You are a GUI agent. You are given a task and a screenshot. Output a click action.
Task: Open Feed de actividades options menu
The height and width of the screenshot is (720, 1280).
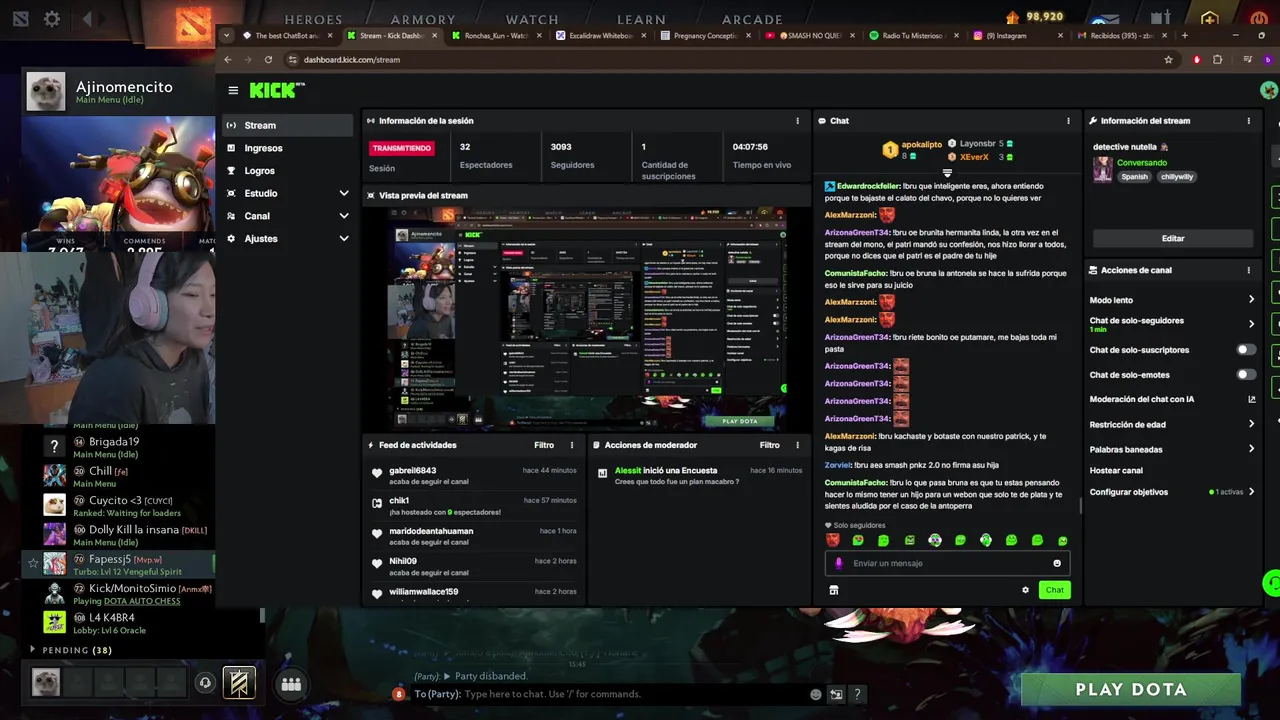(572, 445)
